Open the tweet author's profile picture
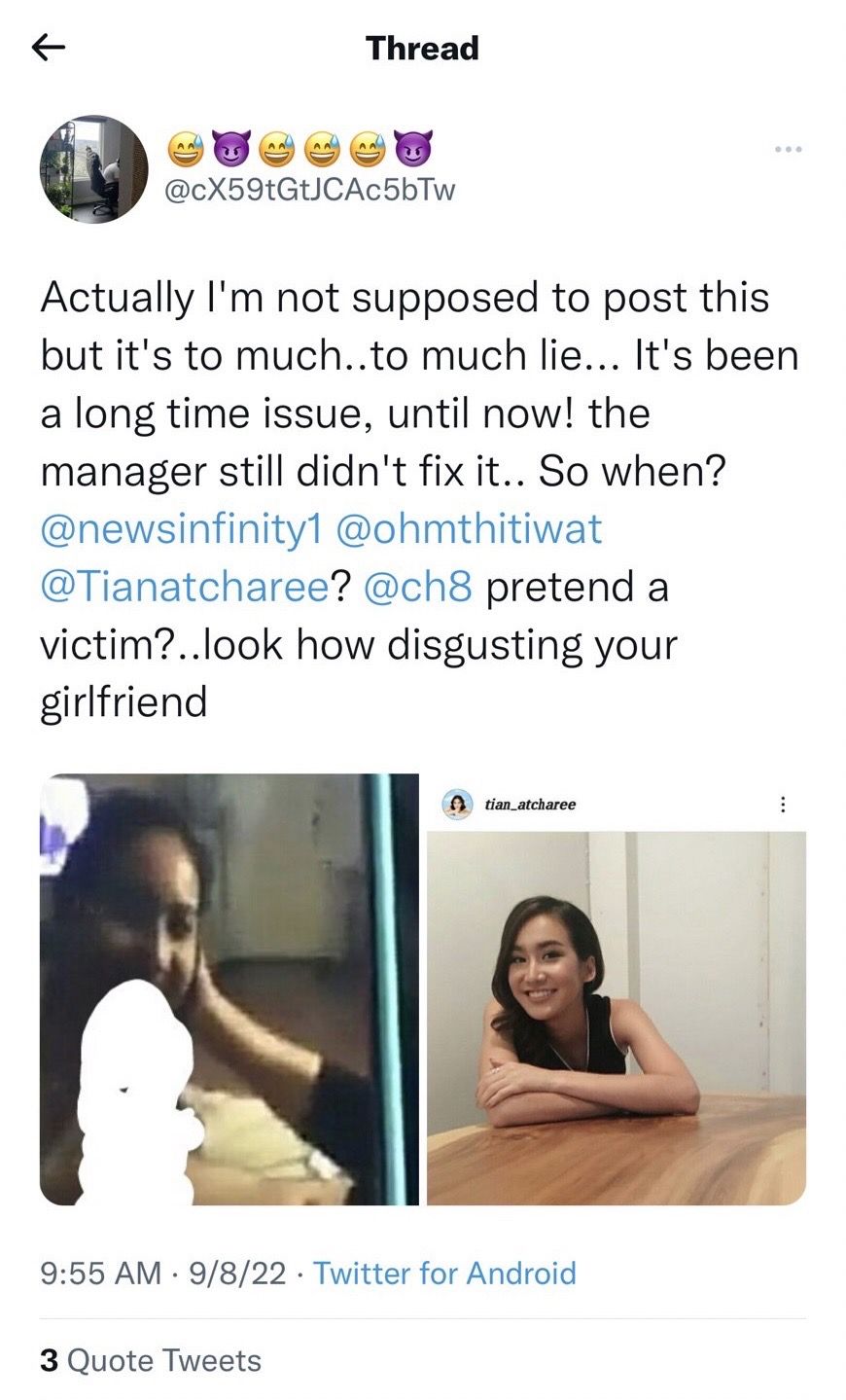The width and height of the screenshot is (846, 1400). point(93,169)
